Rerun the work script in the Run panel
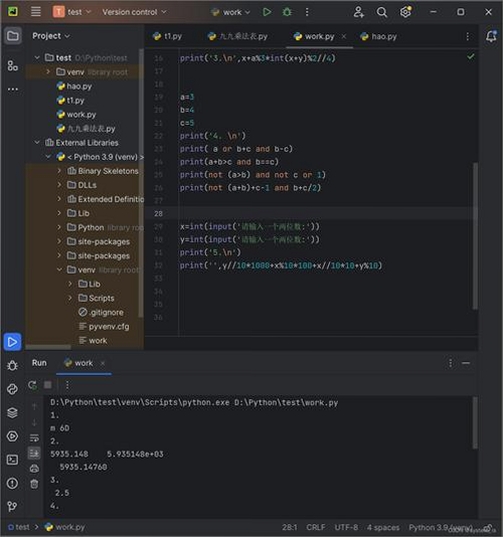The width and height of the screenshot is (503, 537). coord(33,385)
